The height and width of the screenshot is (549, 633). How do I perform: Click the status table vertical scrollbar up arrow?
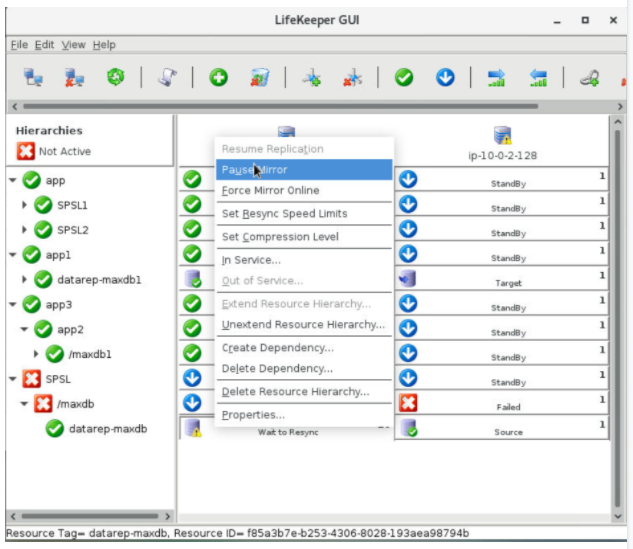[x=617, y=121]
